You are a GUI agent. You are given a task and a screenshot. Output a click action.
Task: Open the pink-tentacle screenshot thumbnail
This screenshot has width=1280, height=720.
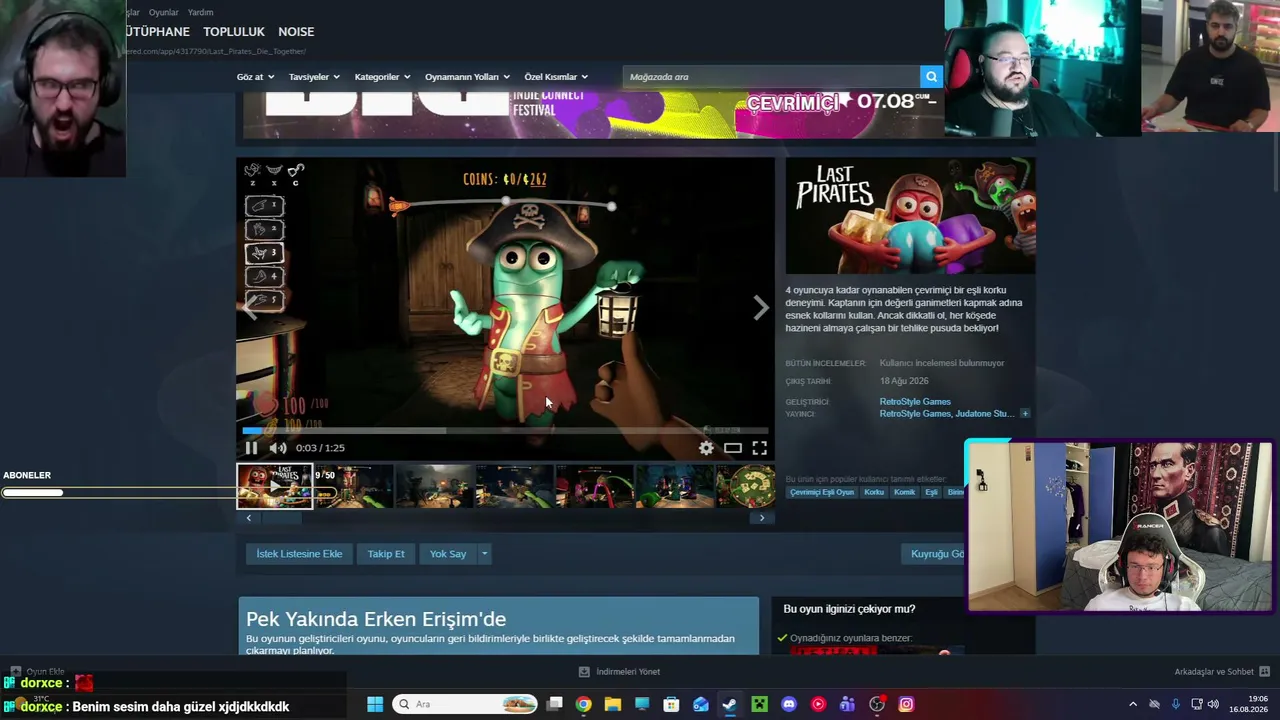[595, 486]
